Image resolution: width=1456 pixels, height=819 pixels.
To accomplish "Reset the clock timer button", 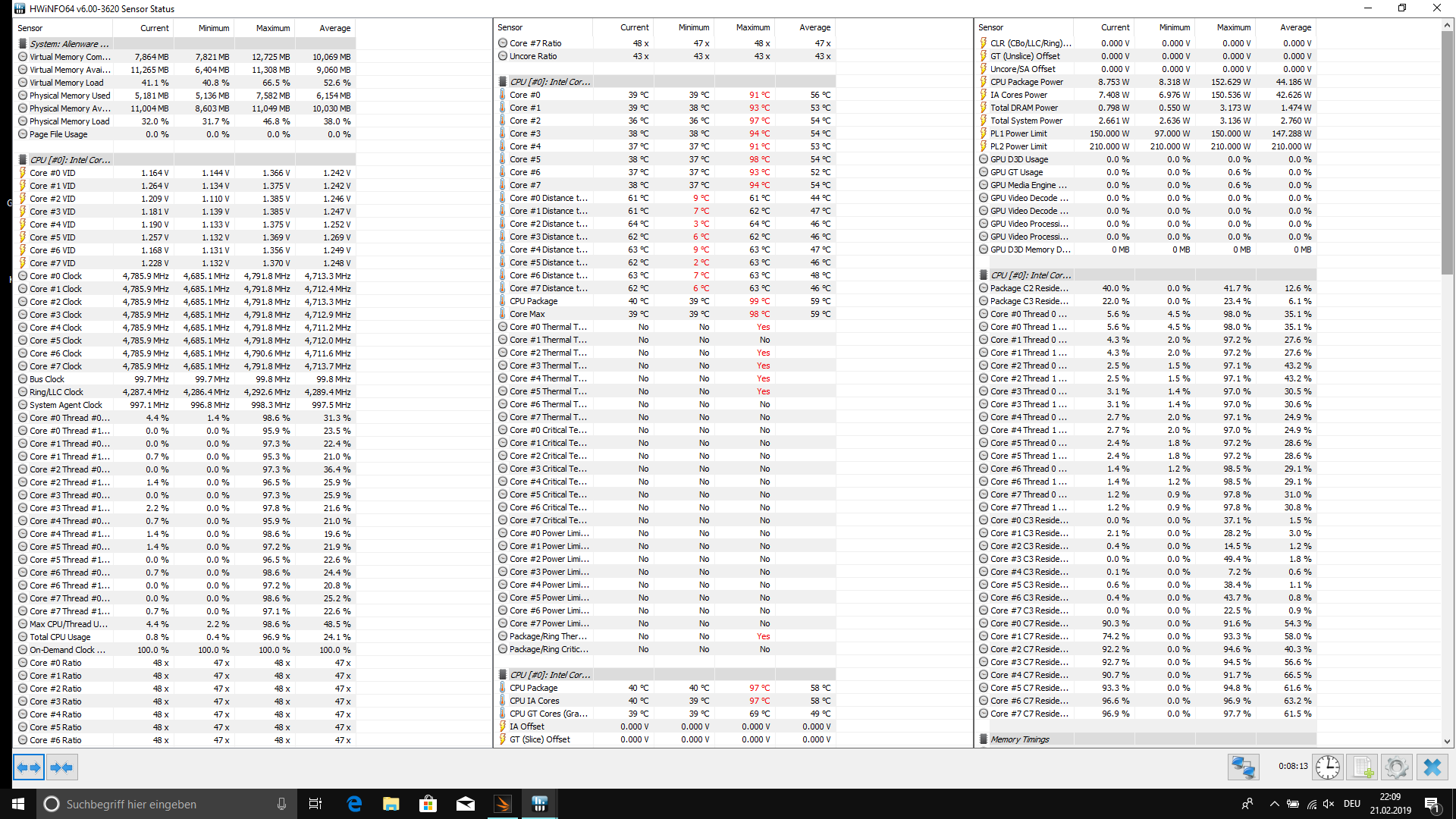I will [1327, 767].
